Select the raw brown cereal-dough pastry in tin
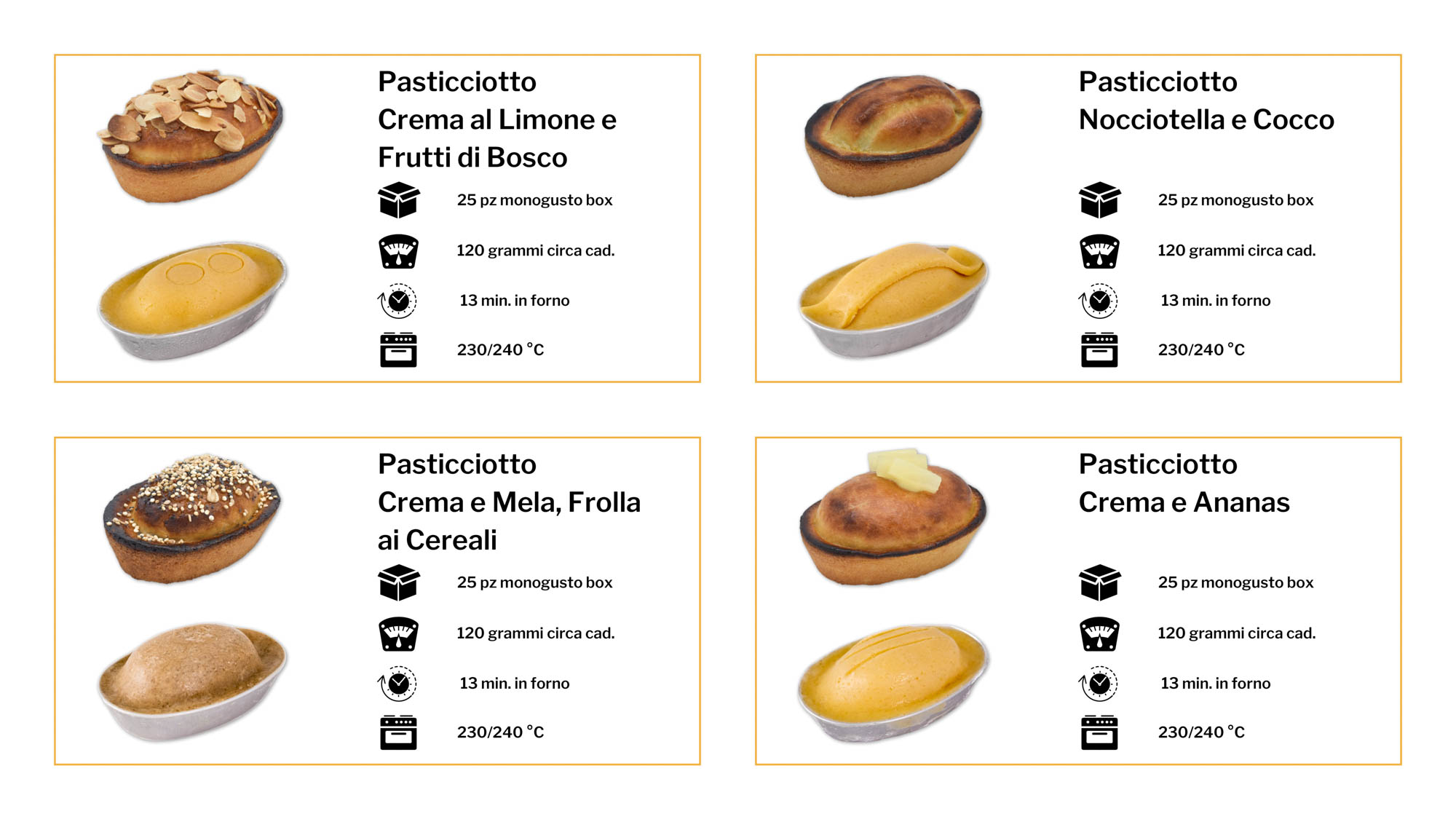Screen dimensions: 1456x819 [x=192, y=681]
